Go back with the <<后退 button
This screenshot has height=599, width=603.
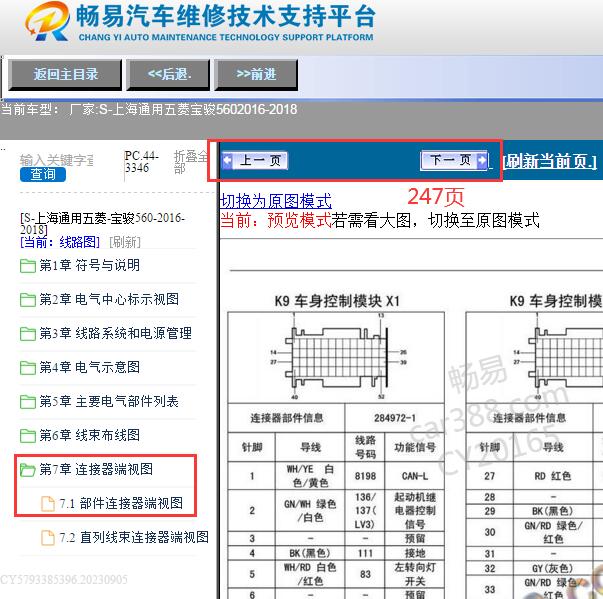coord(170,74)
